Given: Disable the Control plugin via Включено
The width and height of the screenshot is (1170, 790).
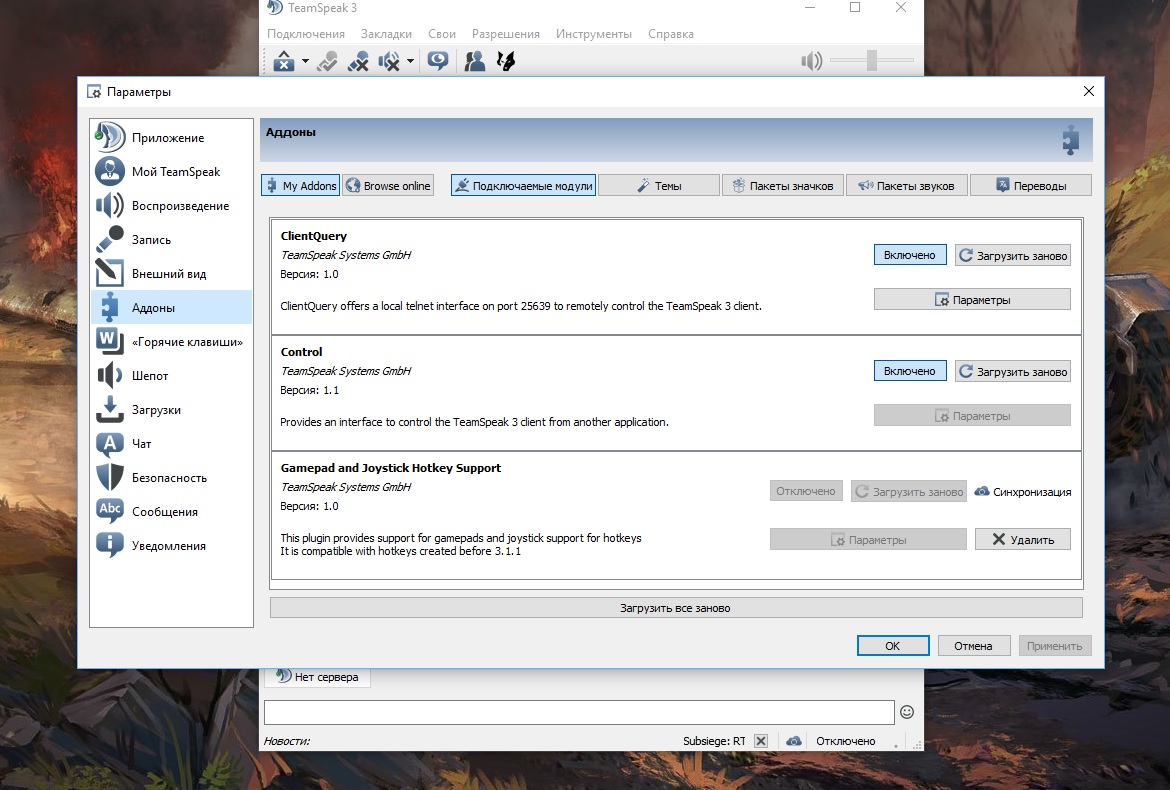Looking at the screenshot, I should click(x=910, y=371).
